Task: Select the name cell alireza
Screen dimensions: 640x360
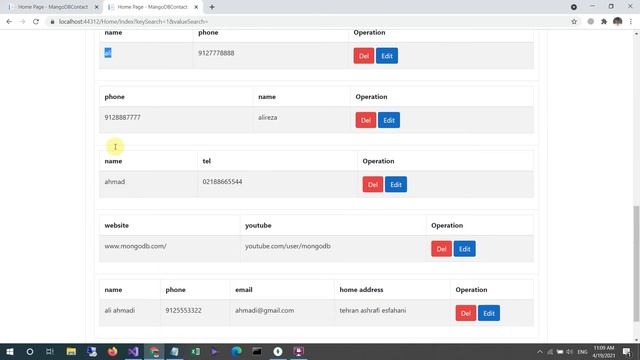Action: 268,117
